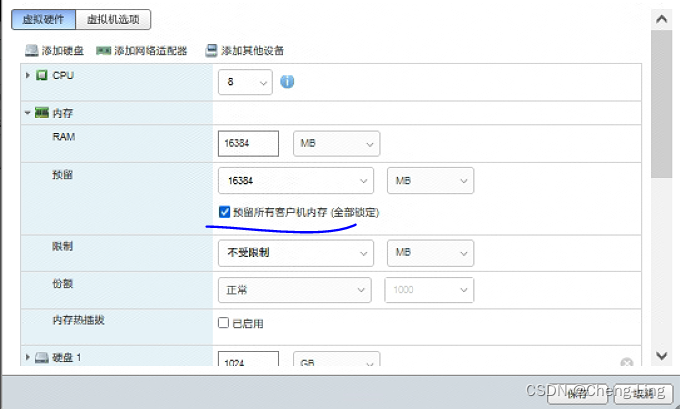Image resolution: width=680 pixels, height=409 pixels.
Task: Click the 硬盘 1 disk icon
Action: click(x=42, y=358)
